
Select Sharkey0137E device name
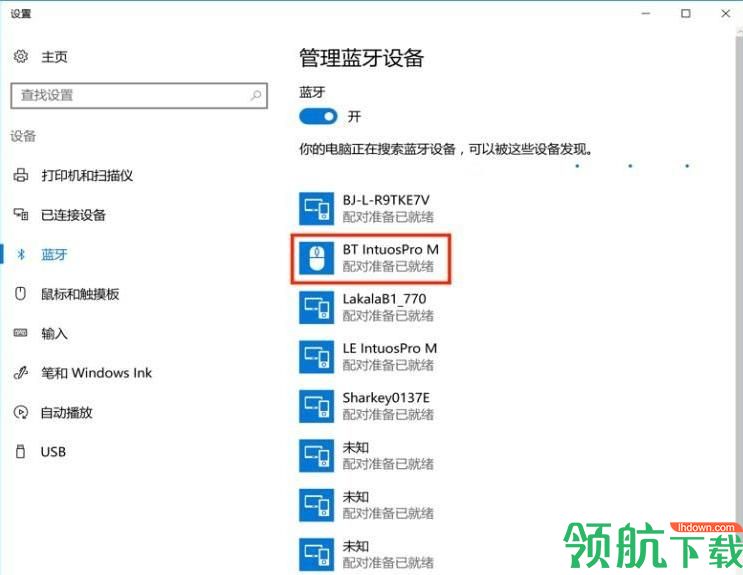pyautogui.click(x=386, y=398)
